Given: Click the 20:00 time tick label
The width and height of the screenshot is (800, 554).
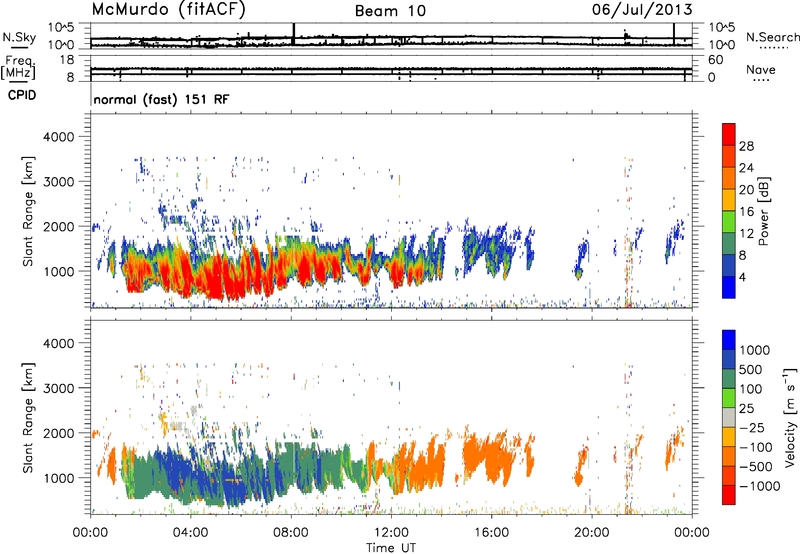Looking at the screenshot, I should pyautogui.click(x=592, y=533).
